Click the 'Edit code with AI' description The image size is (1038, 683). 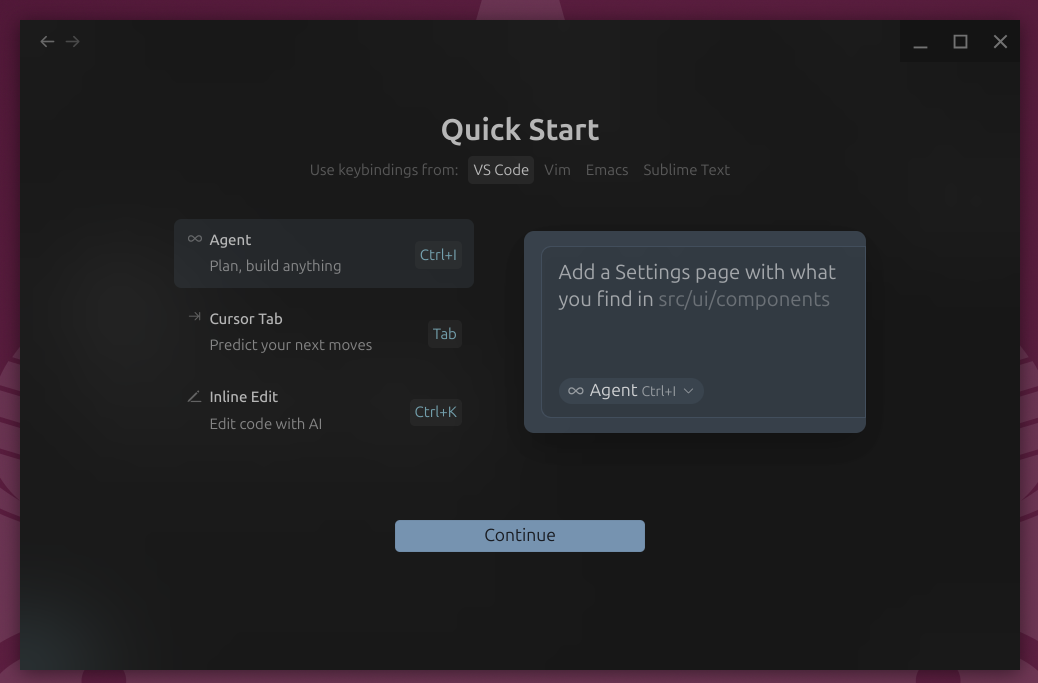[265, 424]
